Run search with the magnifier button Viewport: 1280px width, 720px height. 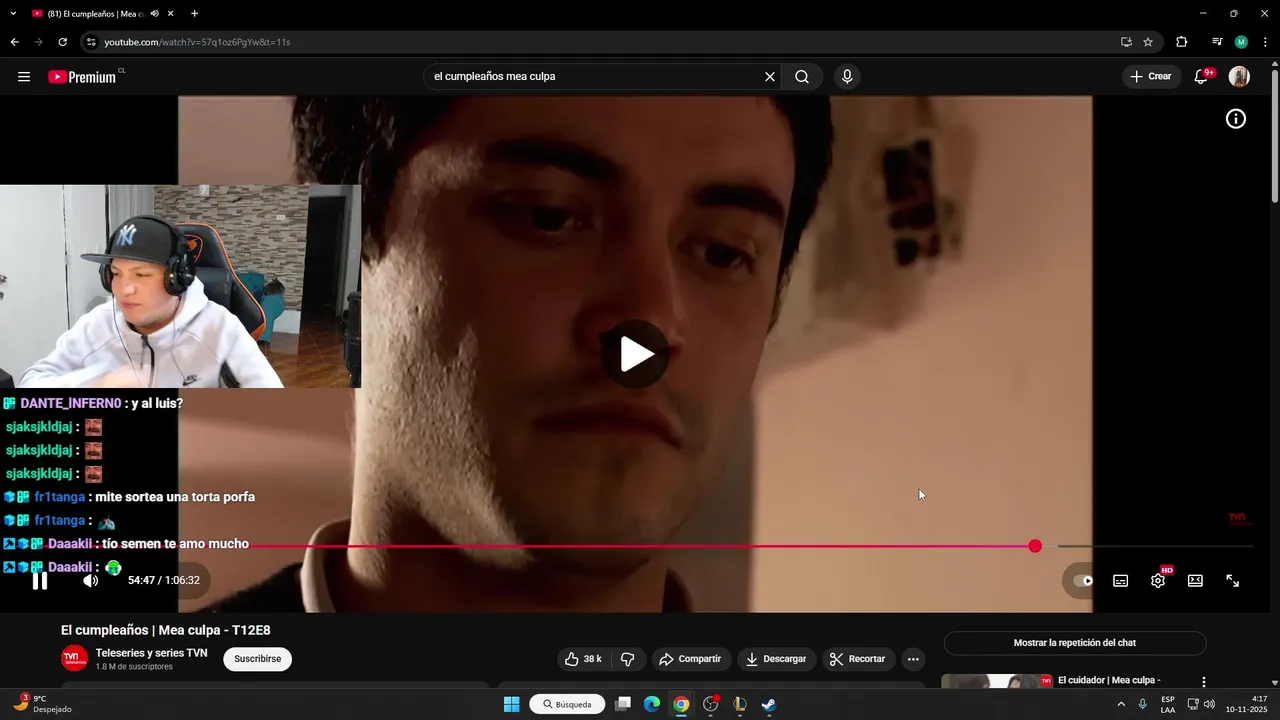pos(802,77)
